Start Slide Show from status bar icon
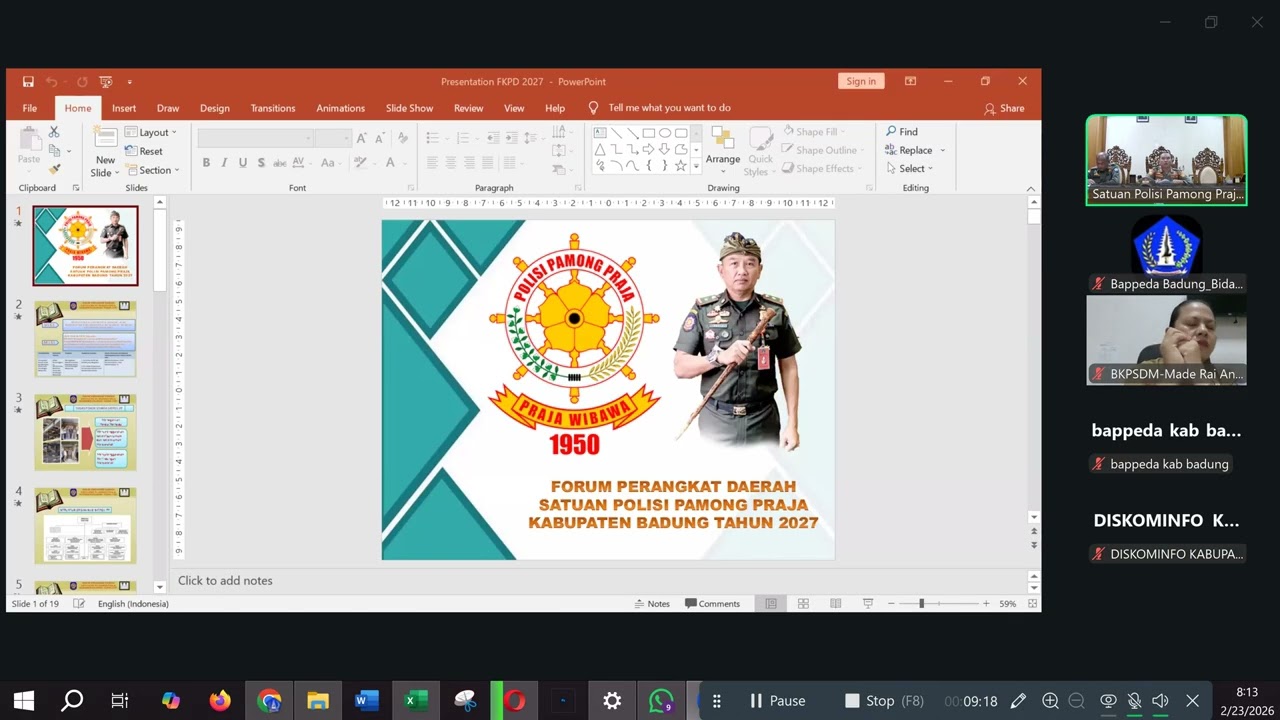The height and width of the screenshot is (720, 1280). [x=867, y=604]
